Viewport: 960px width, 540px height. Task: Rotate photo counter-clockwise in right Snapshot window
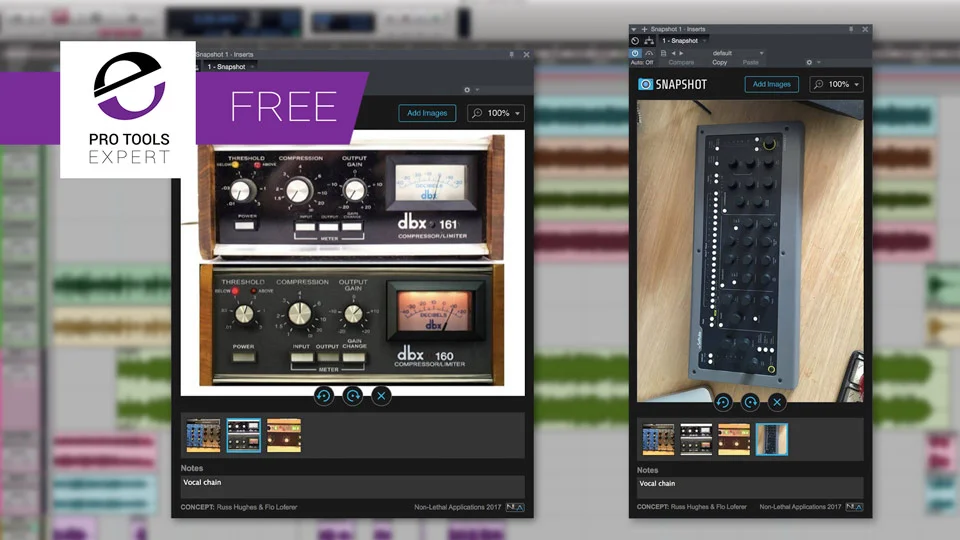click(x=722, y=402)
